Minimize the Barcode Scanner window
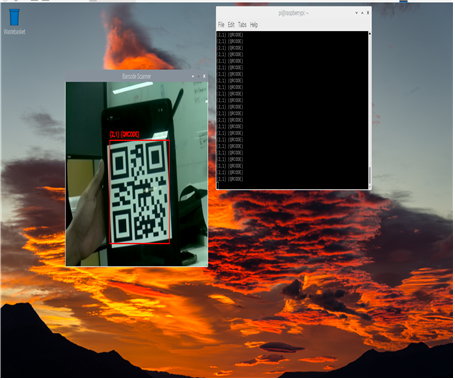This screenshot has height=380, width=455. point(193,76)
